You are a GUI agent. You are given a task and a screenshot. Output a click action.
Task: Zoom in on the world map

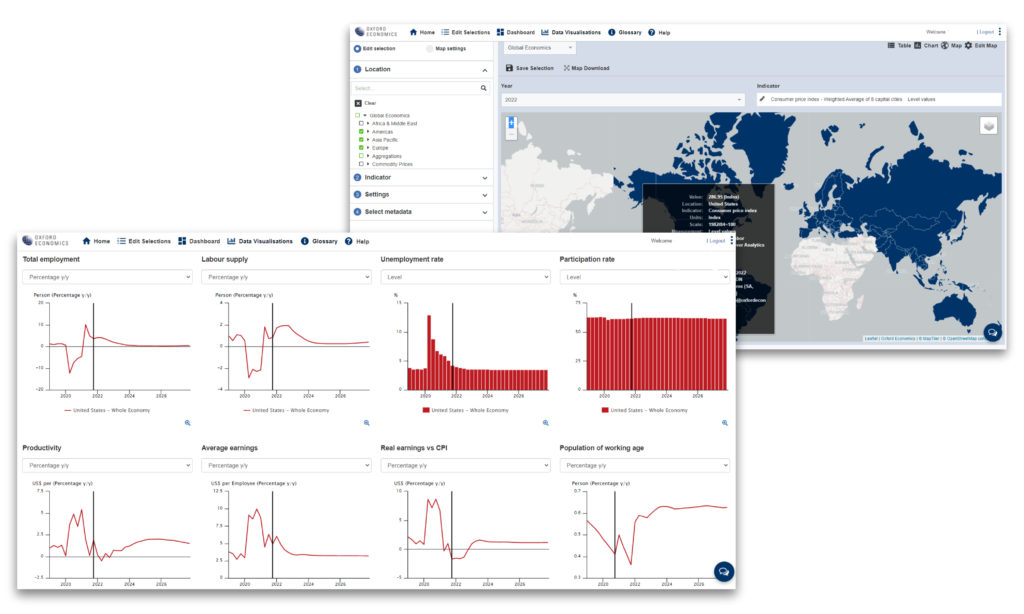click(x=511, y=122)
